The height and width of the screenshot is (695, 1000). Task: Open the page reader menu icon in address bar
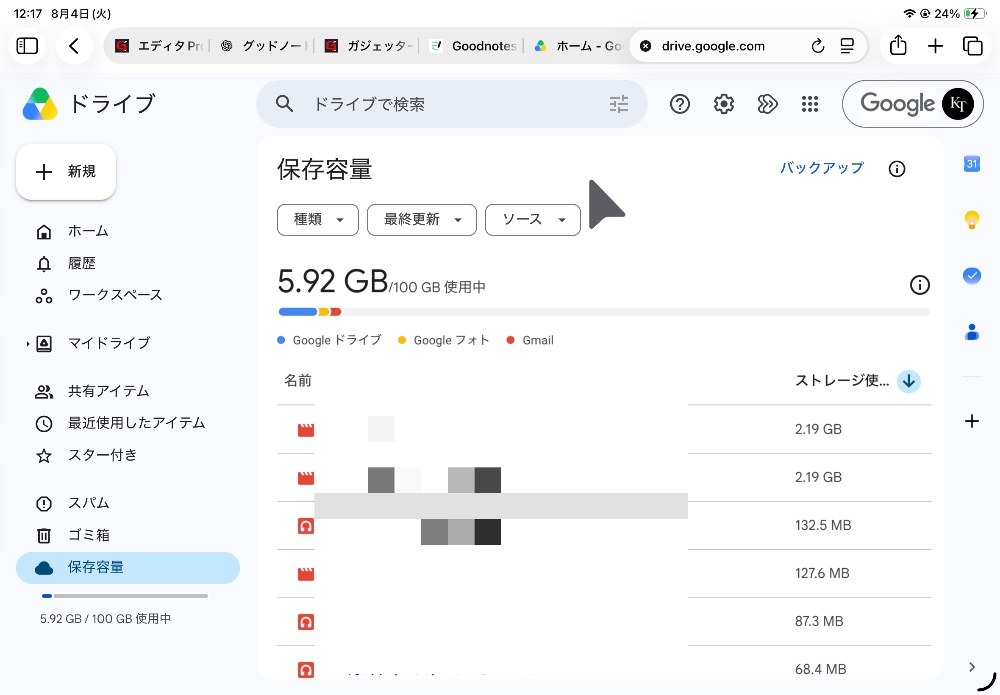[x=847, y=46]
